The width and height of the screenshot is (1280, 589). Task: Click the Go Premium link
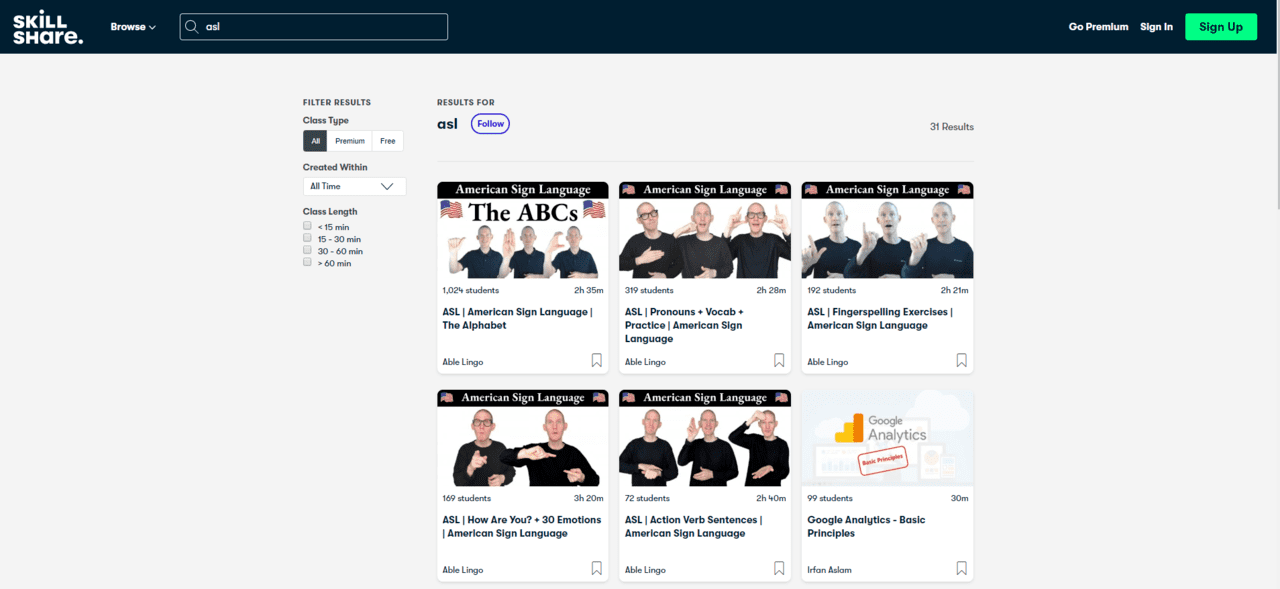1098,27
